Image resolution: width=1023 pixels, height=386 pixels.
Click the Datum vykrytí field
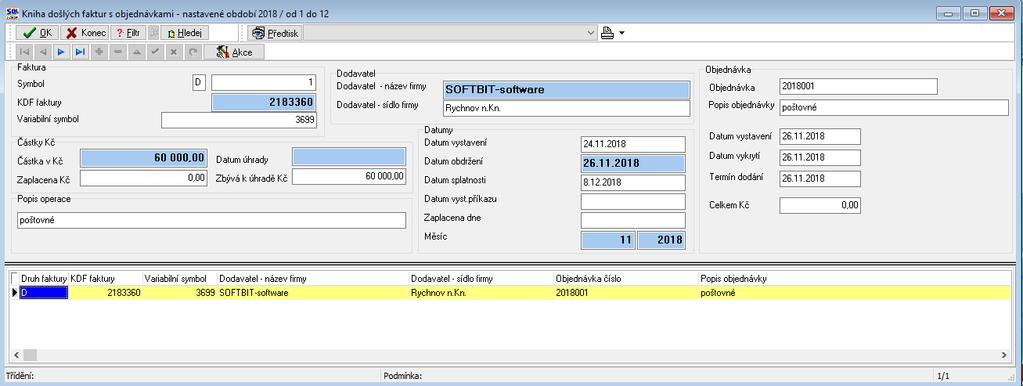[x=819, y=157]
